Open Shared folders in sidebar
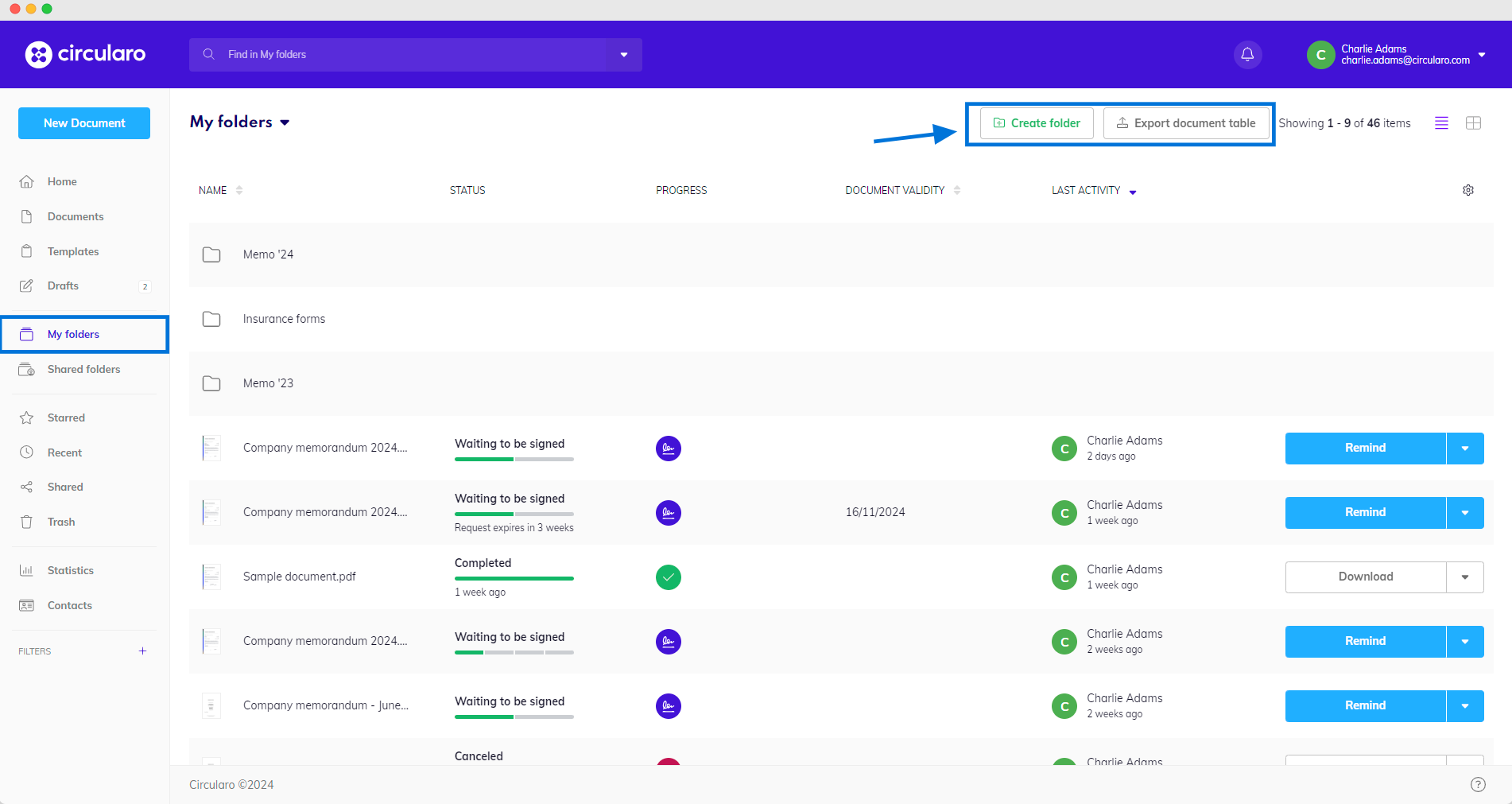This screenshot has width=1512, height=804. point(83,370)
